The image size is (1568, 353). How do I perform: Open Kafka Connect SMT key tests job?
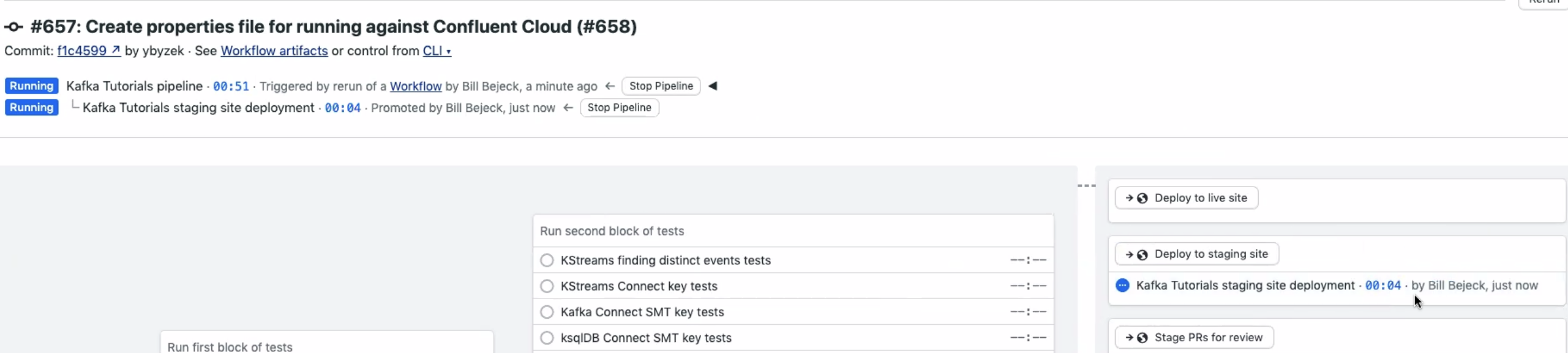tap(793, 312)
